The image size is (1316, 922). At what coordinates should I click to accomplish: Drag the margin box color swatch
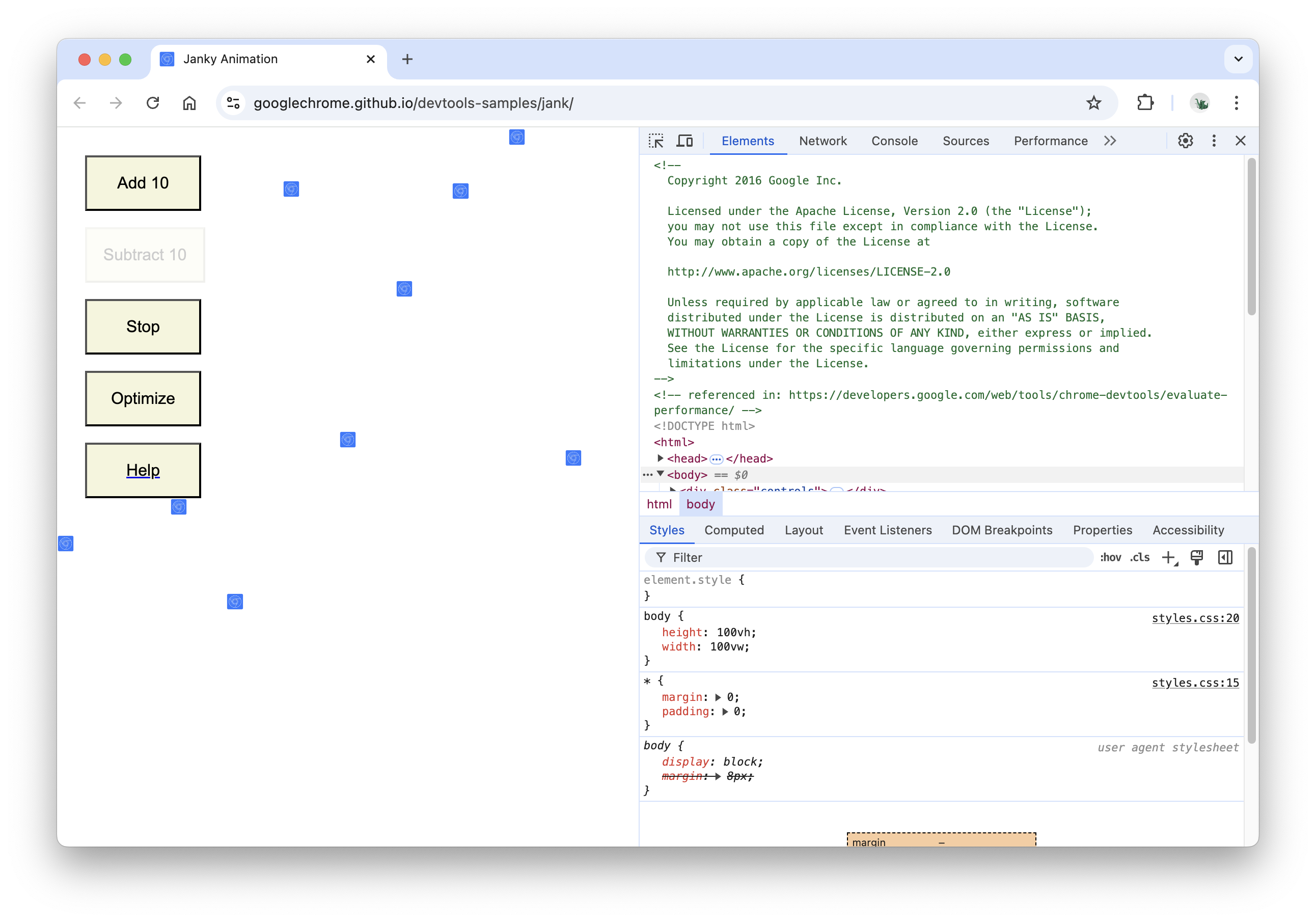[x=940, y=842]
